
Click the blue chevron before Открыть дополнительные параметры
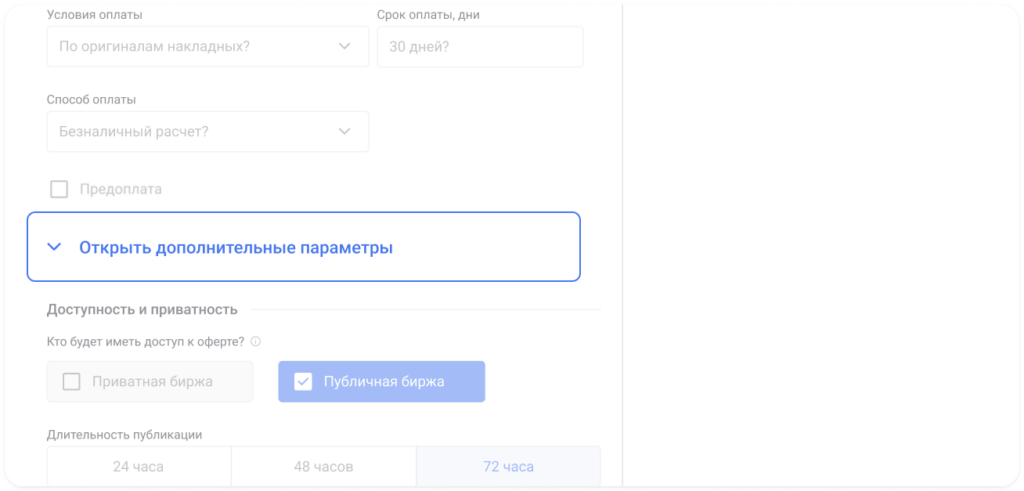point(54,247)
